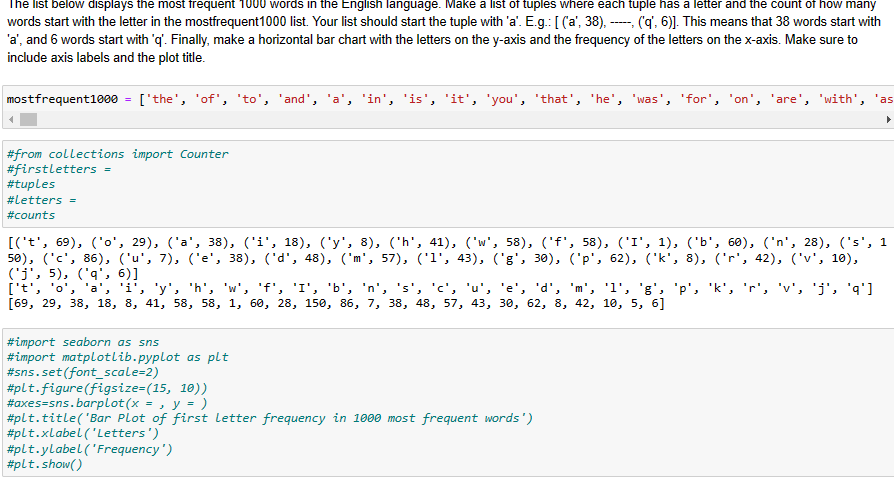Click the letters list output line

tap(440, 289)
